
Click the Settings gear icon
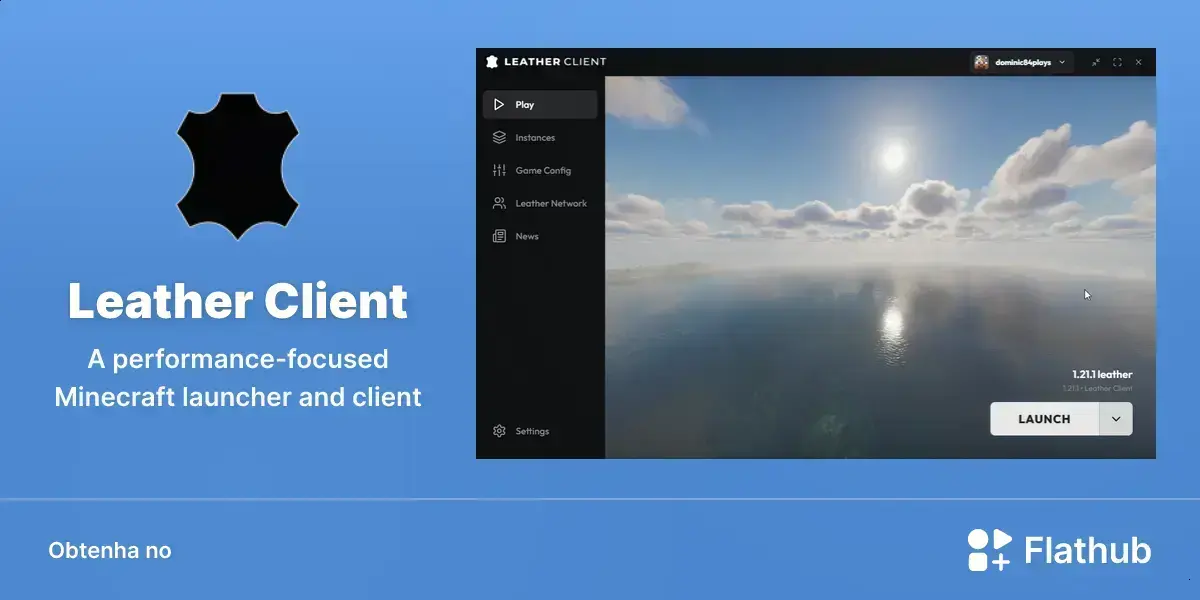[499, 431]
